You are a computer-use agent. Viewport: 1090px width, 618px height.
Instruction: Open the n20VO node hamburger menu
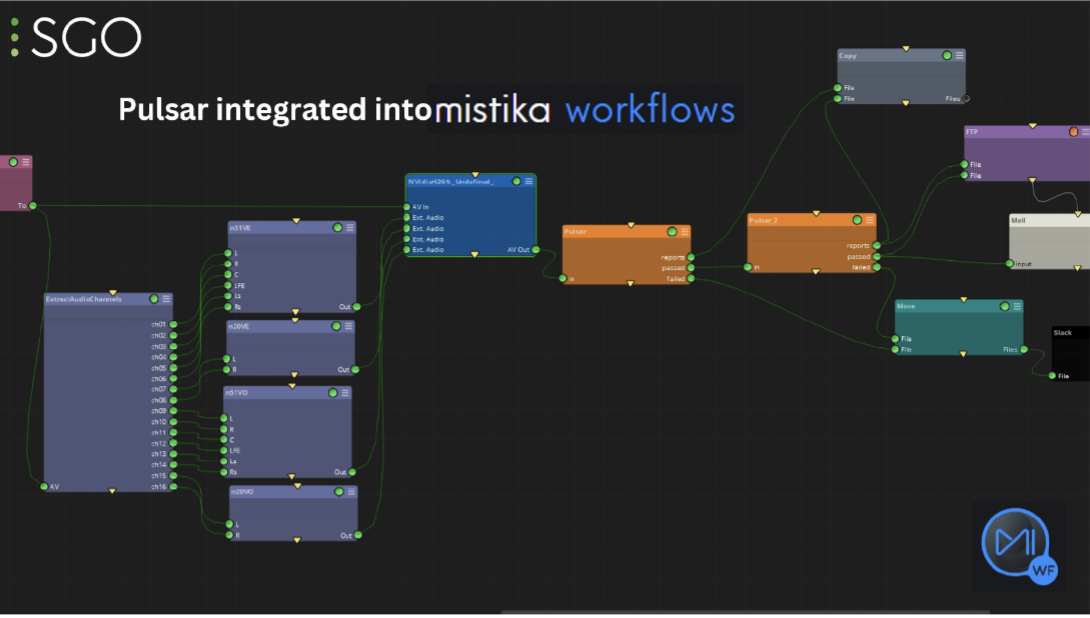point(351,491)
